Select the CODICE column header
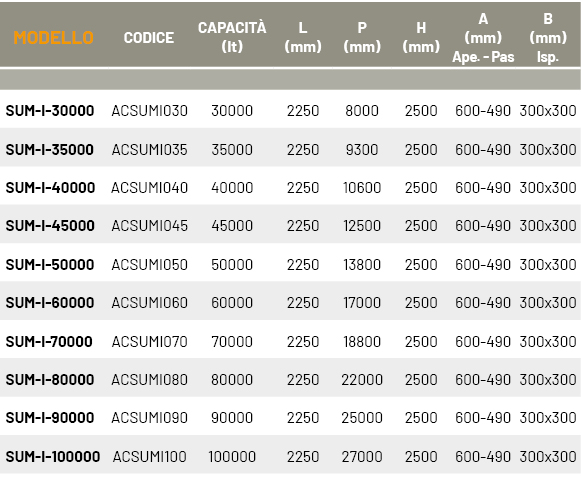Viewport: 581px width, 481px height. coord(149,38)
